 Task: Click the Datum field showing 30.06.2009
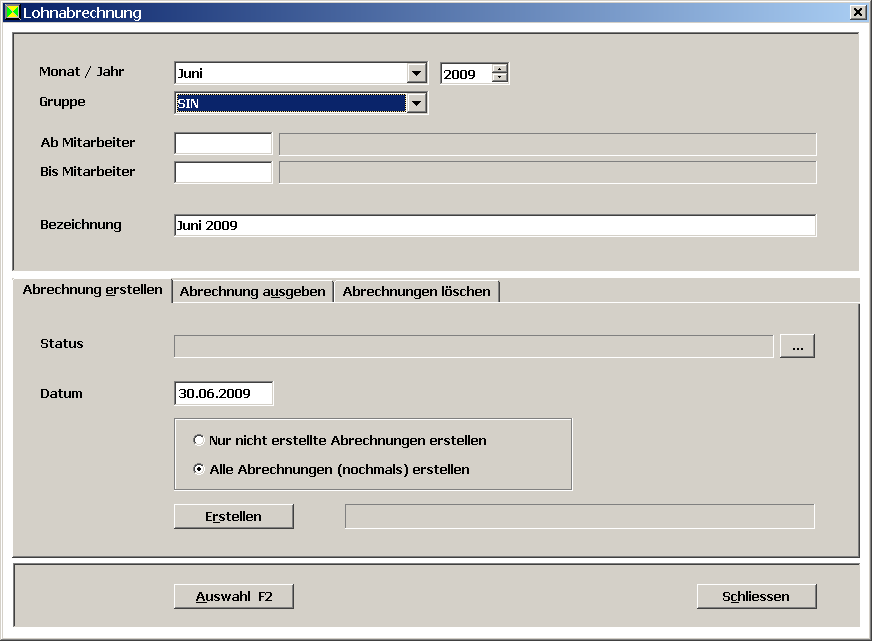tap(223, 393)
